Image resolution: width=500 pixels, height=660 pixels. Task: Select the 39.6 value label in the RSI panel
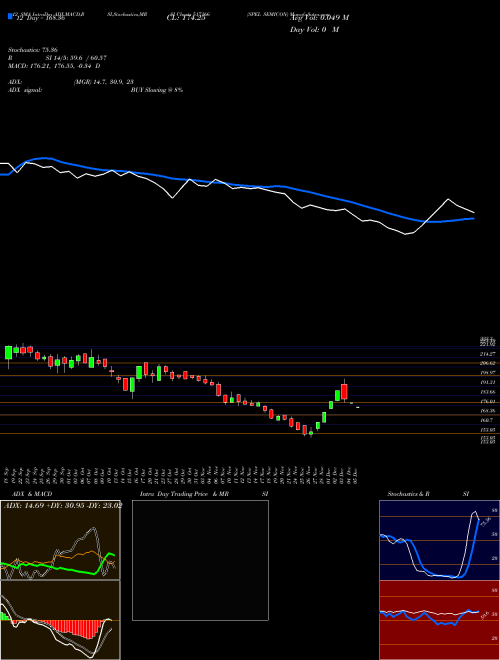click(x=485, y=615)
